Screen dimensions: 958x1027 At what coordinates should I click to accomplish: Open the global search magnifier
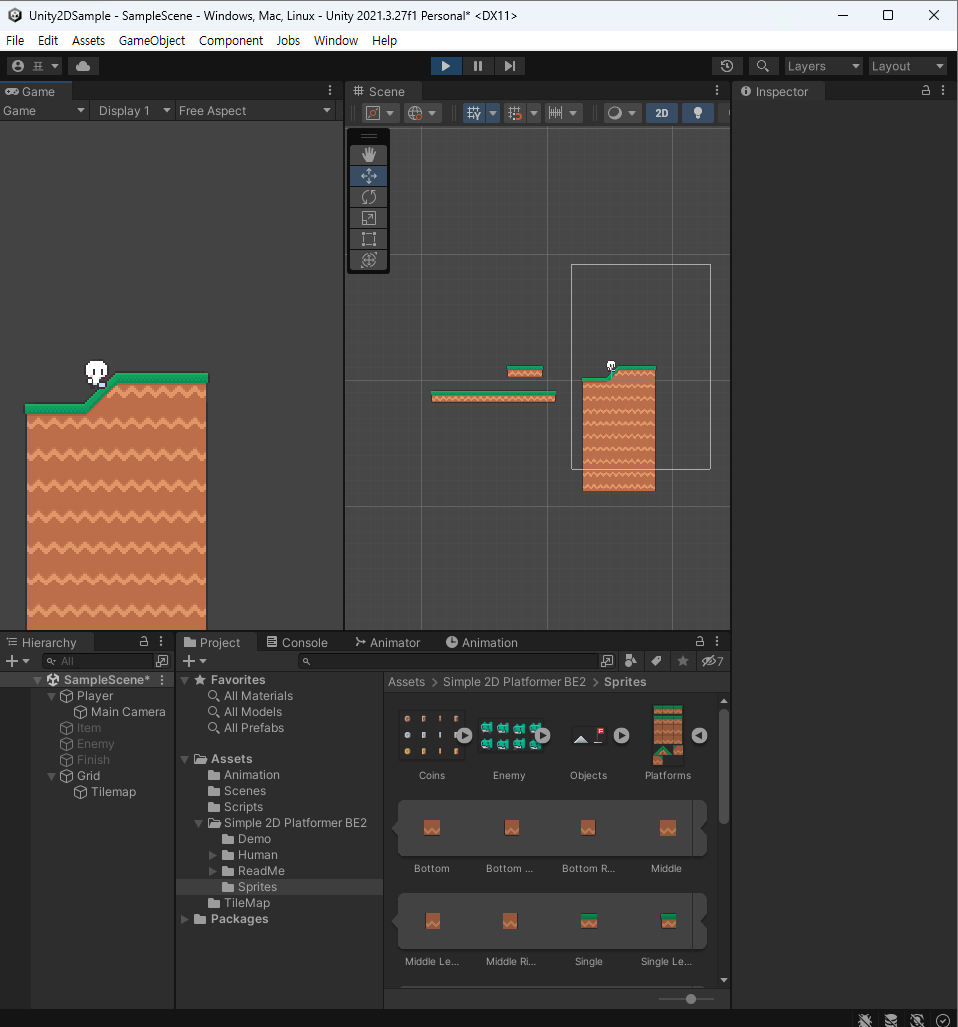pos(762,65)
